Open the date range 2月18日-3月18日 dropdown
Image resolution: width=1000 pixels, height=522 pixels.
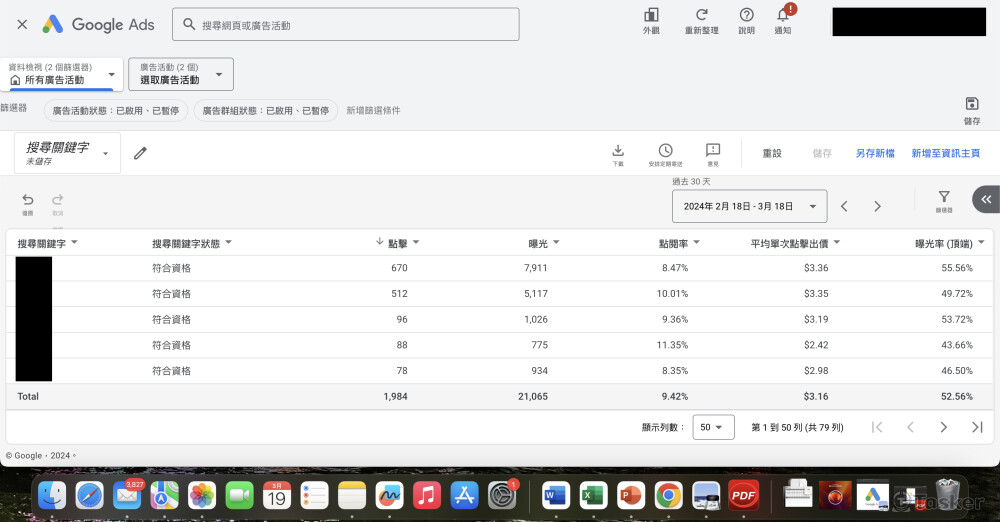pos(749,206)
